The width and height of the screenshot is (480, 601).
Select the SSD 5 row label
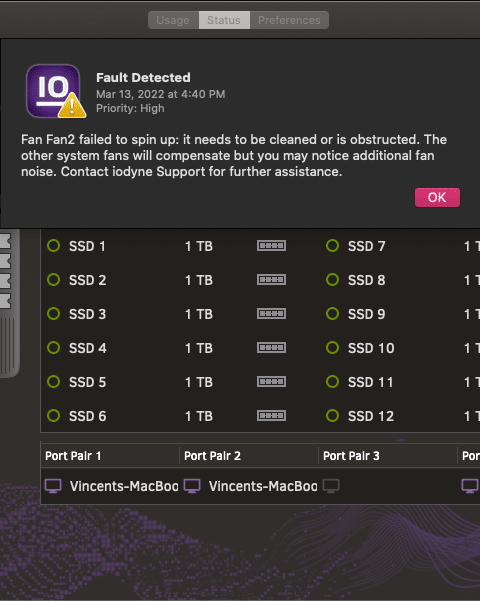87,382
